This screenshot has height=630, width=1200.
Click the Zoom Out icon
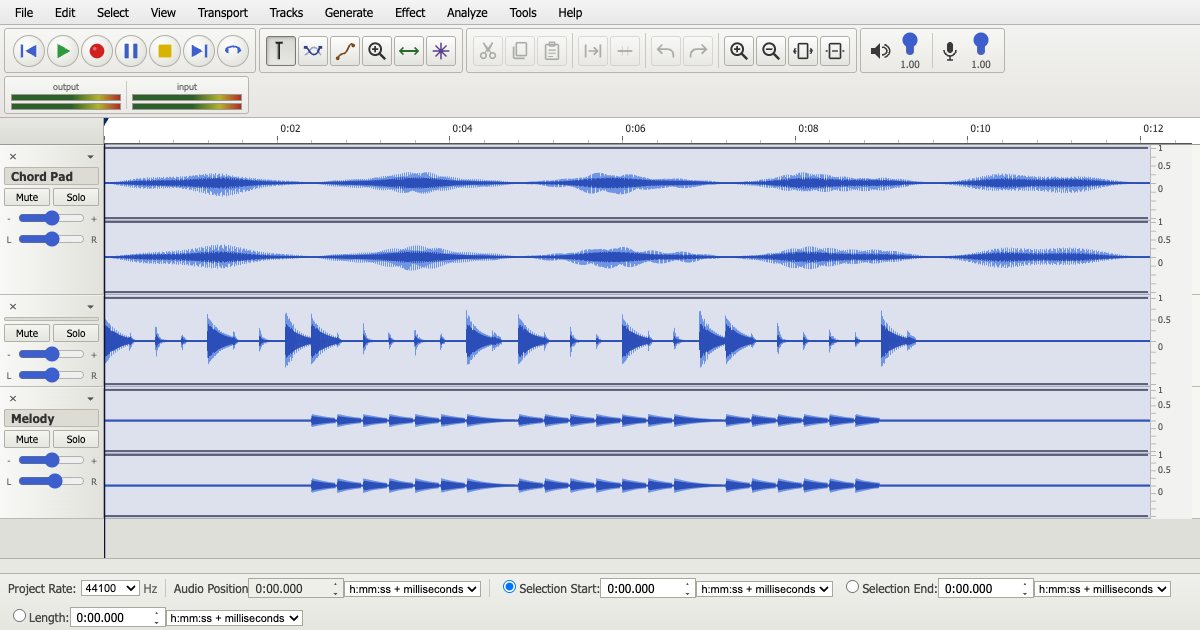pyautogui.click(x=771, y=51)
